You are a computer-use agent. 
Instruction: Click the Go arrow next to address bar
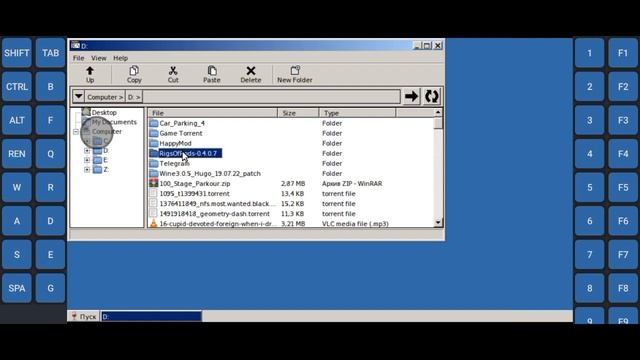pyautogui.click(x=411, y=97)
